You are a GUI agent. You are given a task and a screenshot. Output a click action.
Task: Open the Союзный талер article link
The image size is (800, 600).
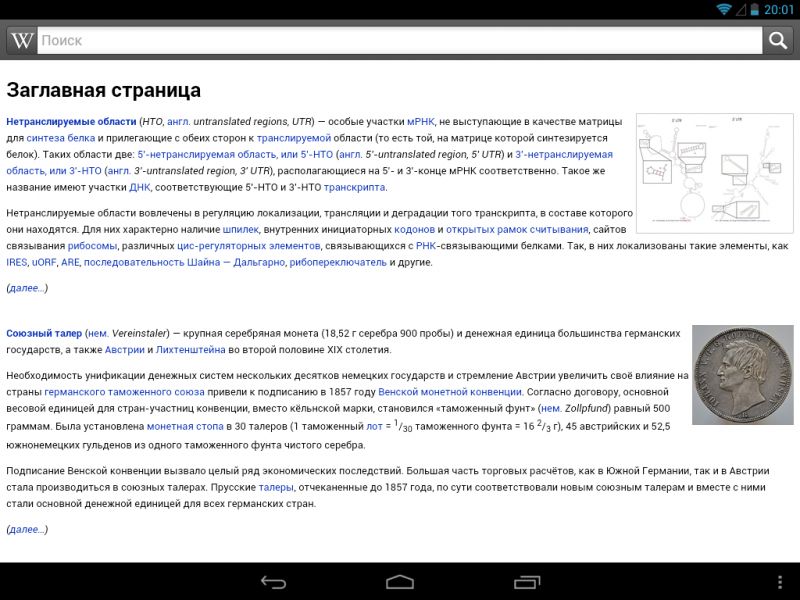tap(44, 332)
